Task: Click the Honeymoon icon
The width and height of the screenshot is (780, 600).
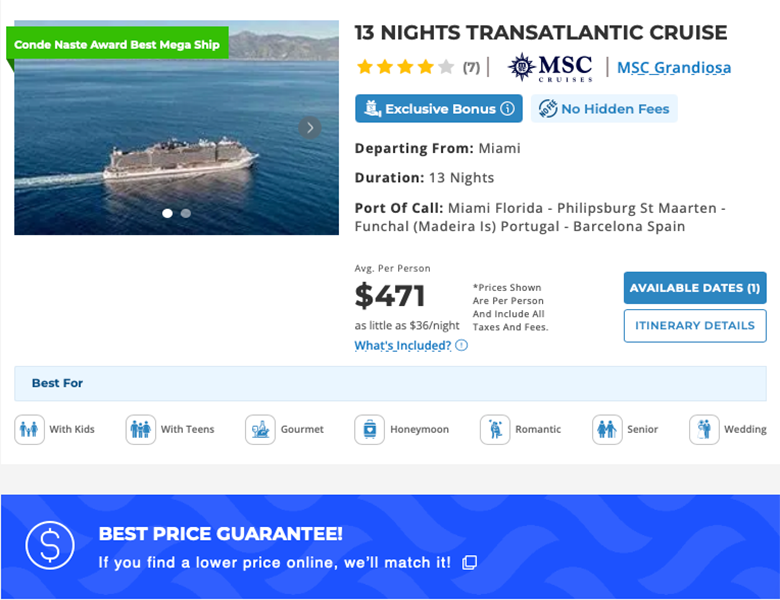Action: pos(369,429)
